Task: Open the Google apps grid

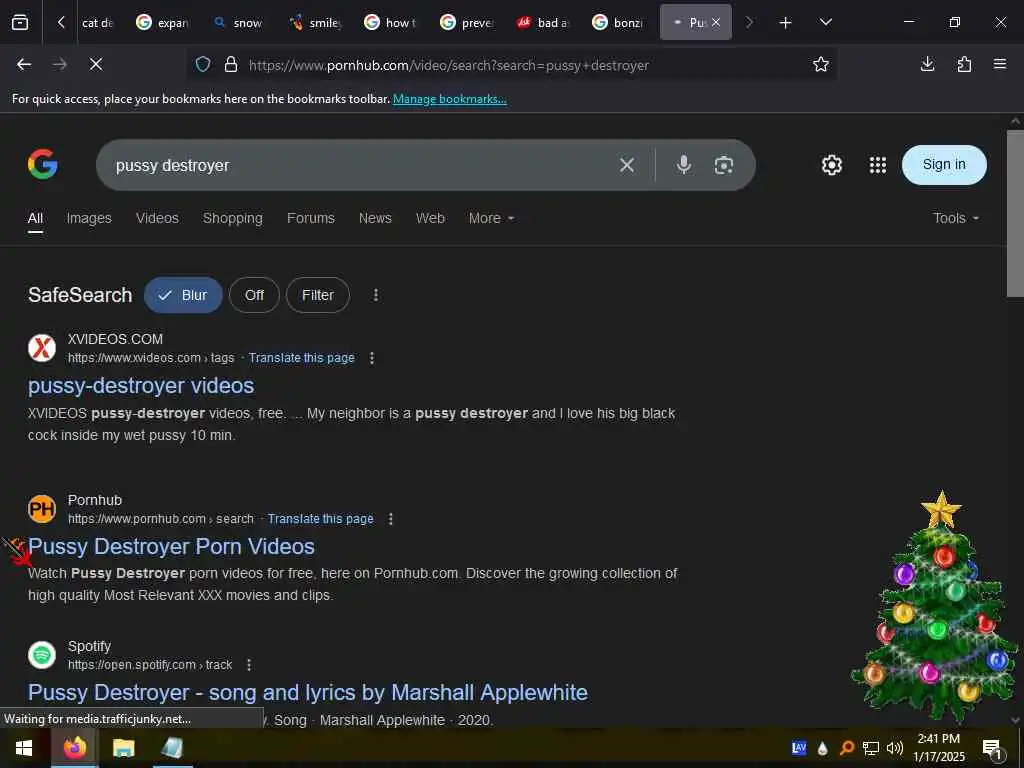Action: 878,165
